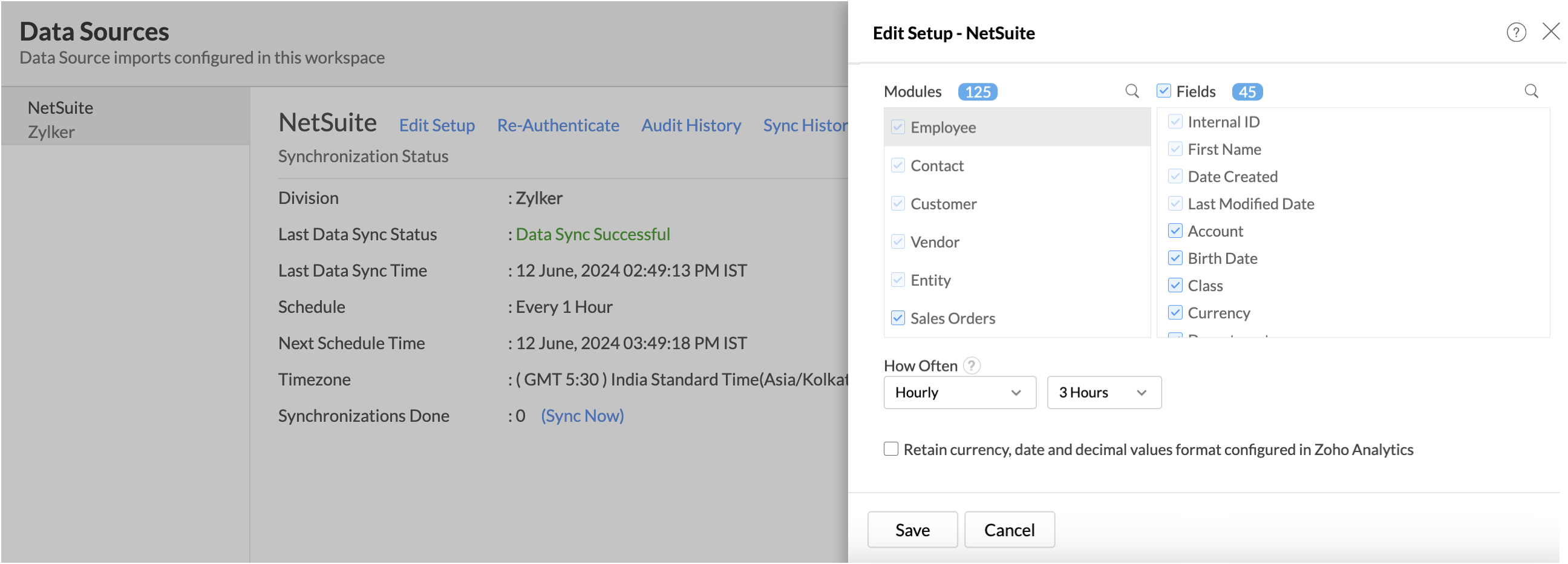Open the Edit Setup link
Viewport: 1568px width, 564px height.
436,125
